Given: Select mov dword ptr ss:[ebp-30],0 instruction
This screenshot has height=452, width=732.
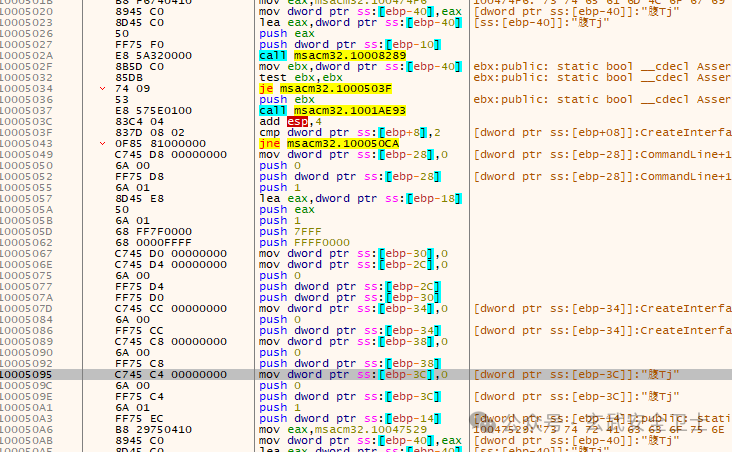Looking at the screenshot, I should pos(353,254).
